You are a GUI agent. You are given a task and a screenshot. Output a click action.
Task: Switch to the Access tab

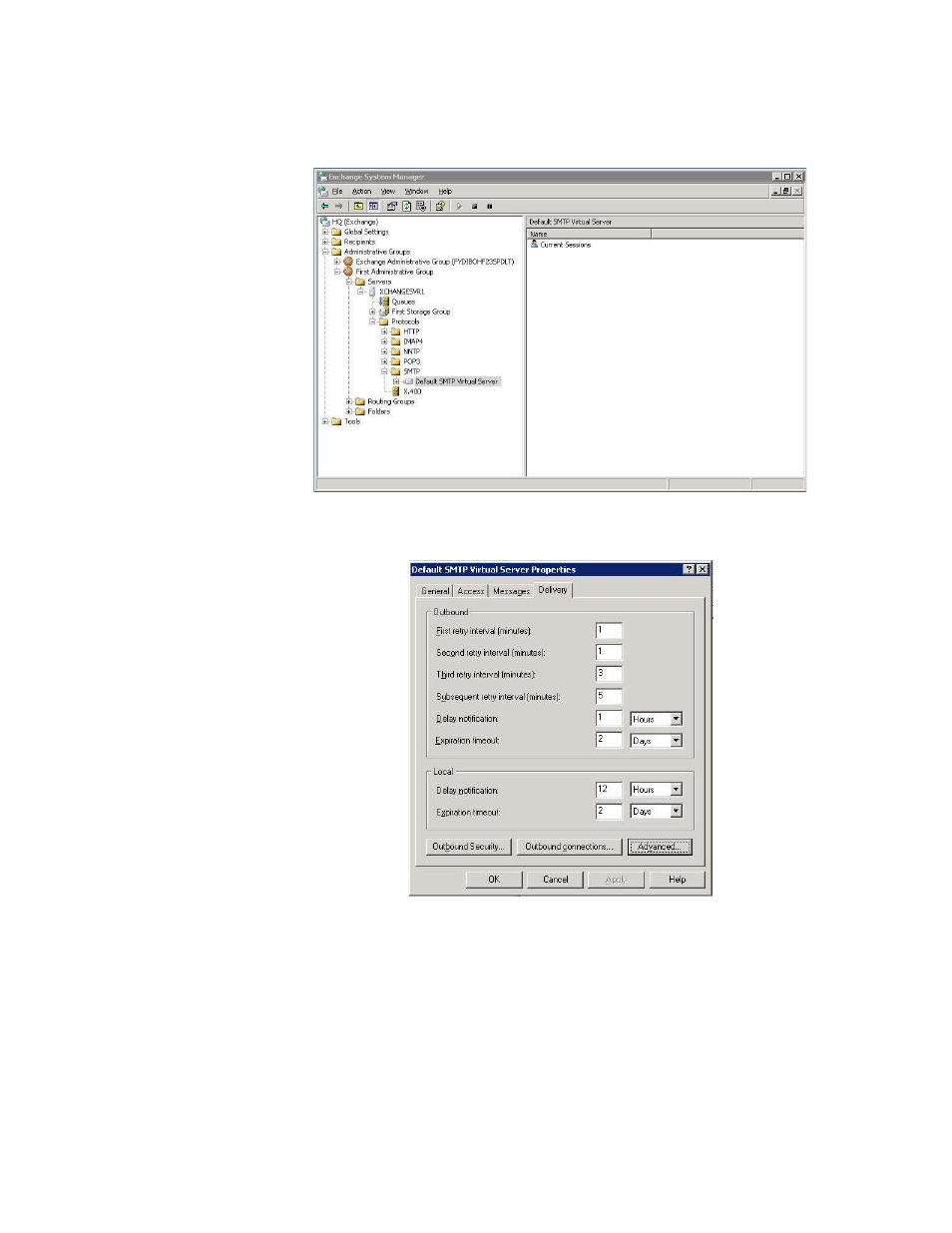[471, 591]
